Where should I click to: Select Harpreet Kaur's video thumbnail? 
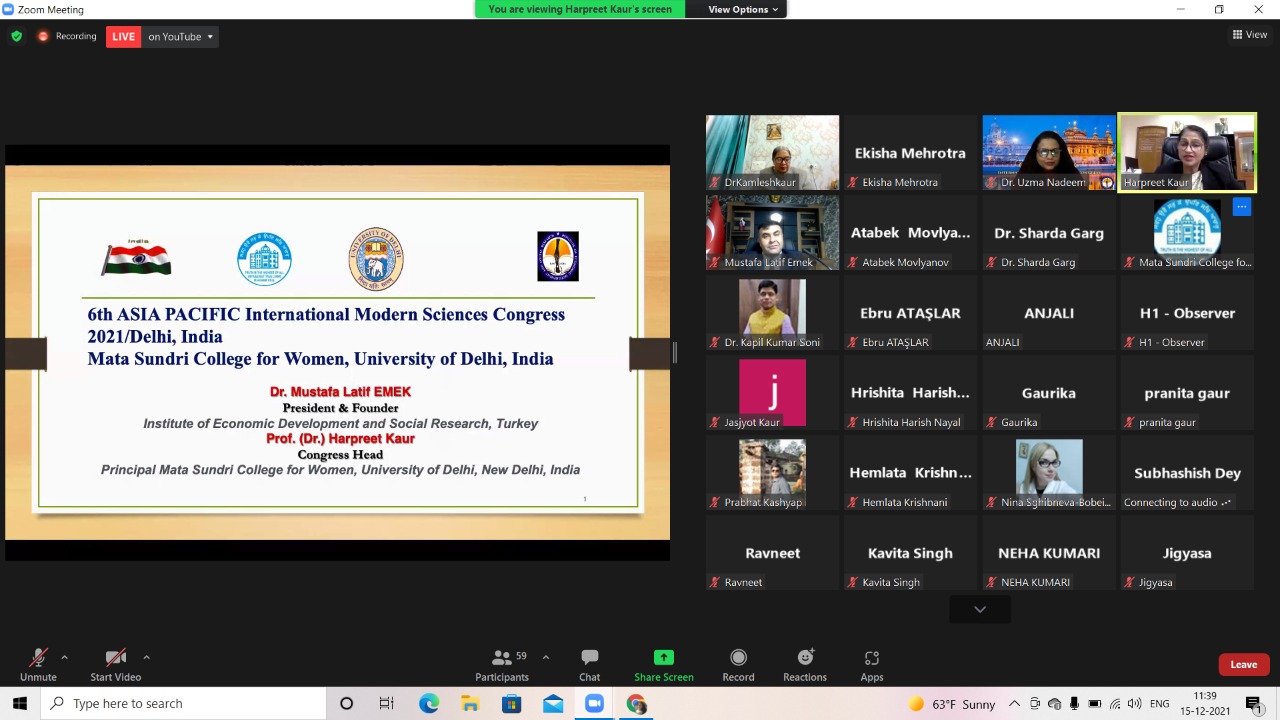[1187, 152]
